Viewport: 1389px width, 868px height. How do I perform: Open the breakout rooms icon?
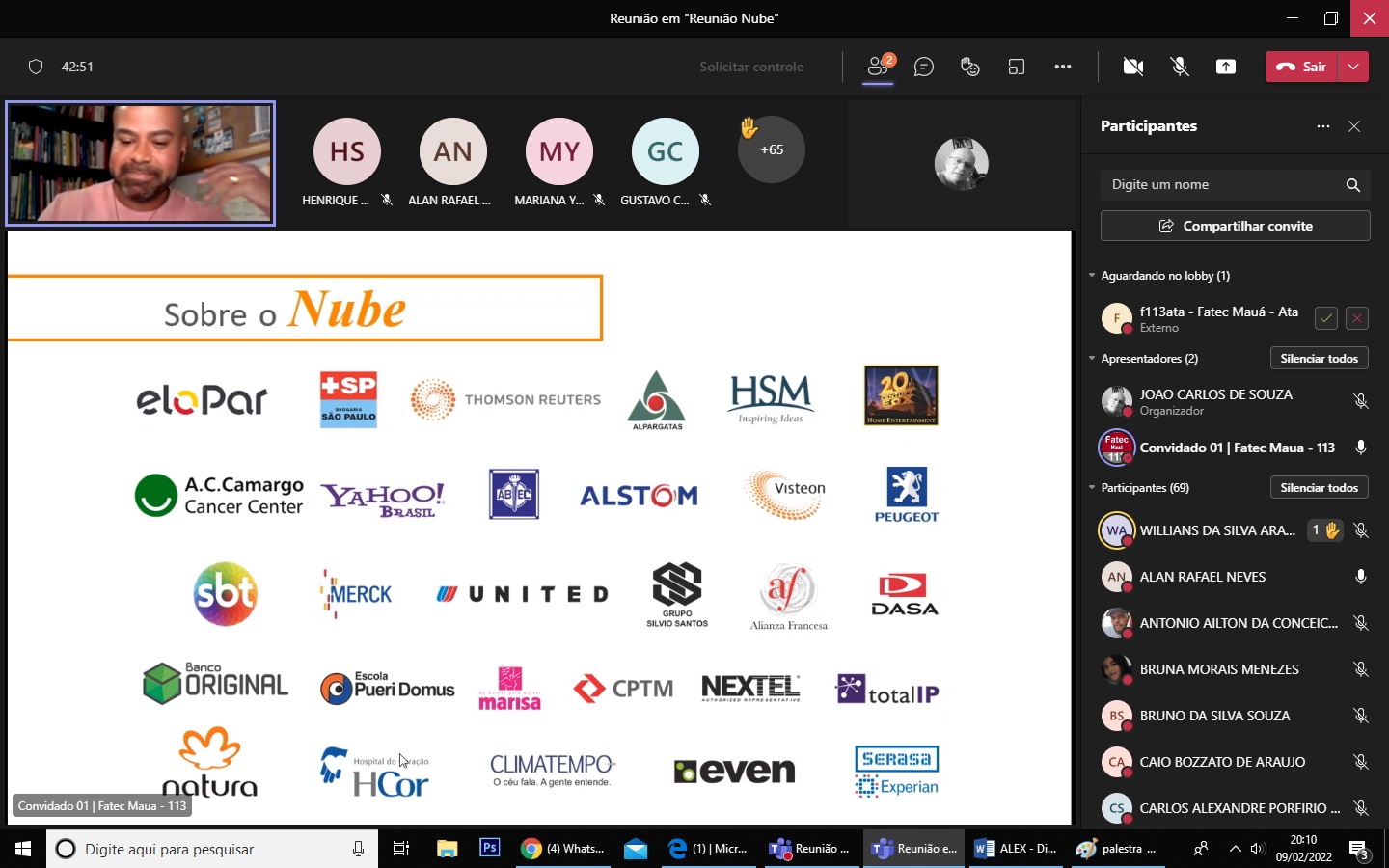point(1017,67)
